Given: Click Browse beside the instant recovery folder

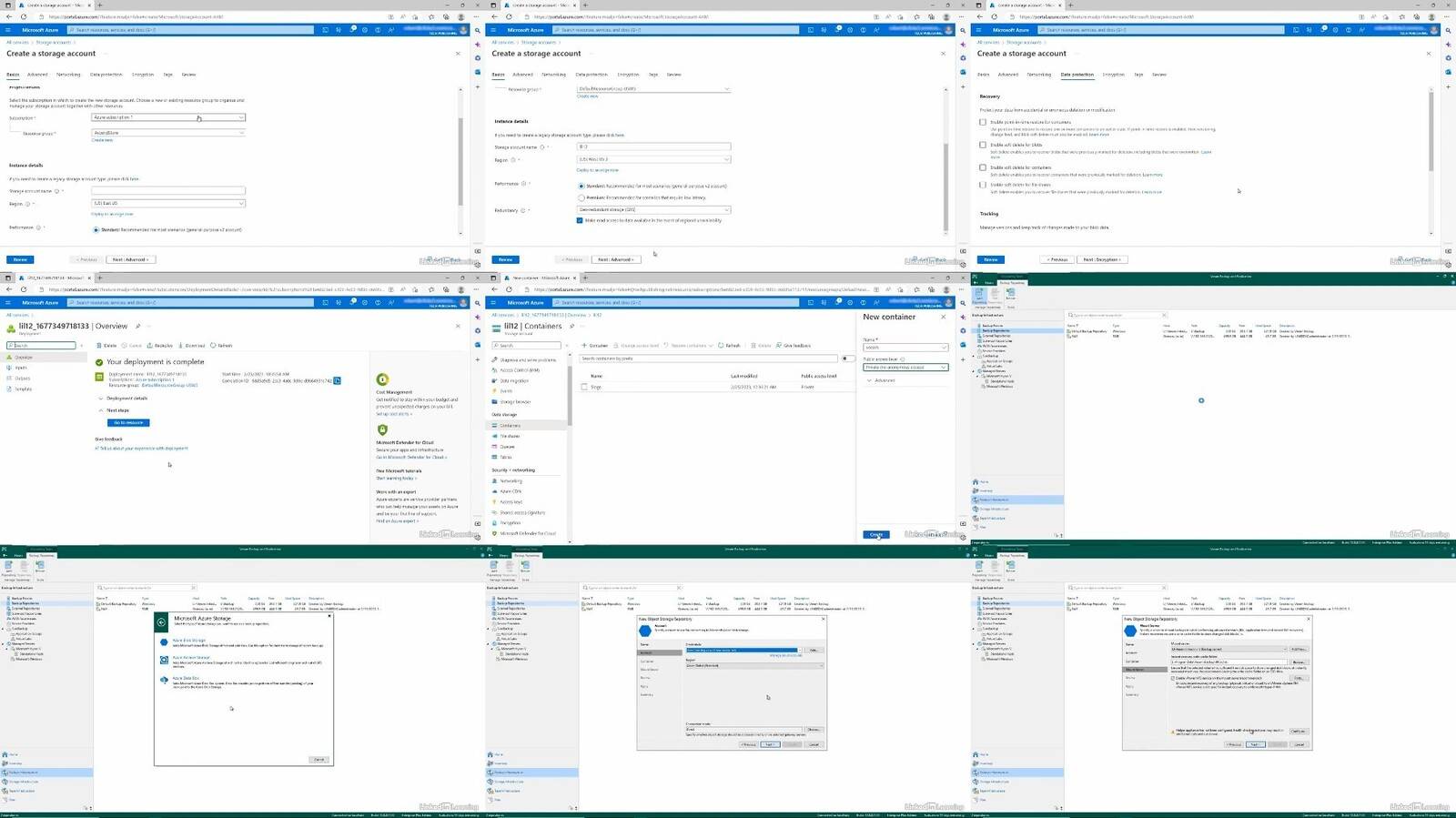Looking at the screenshot, I should pos(1299,661).
